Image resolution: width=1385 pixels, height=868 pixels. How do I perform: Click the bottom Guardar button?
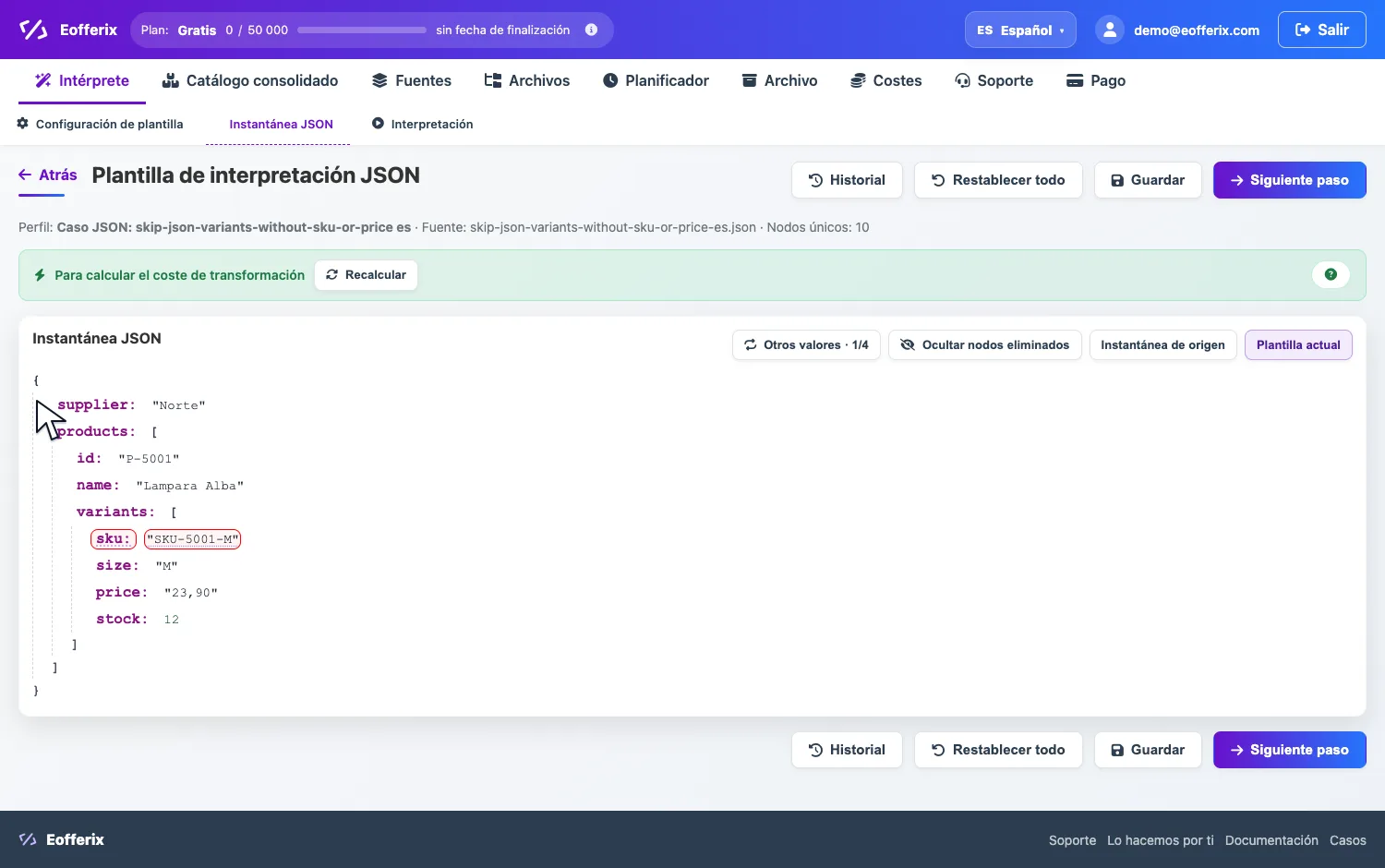pyautogui.click(x=1148, y=750)
